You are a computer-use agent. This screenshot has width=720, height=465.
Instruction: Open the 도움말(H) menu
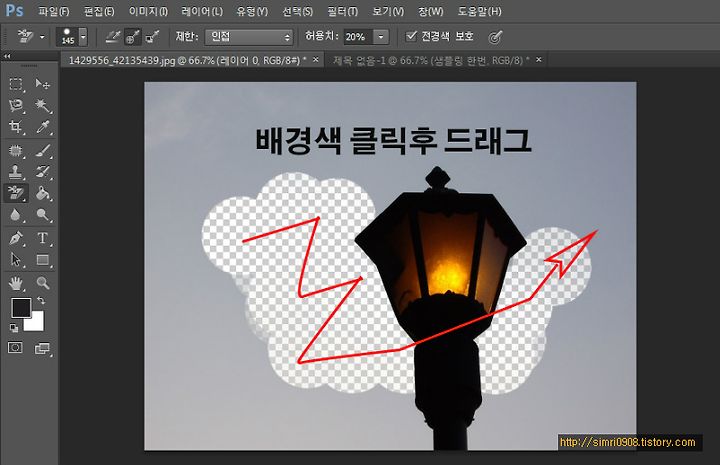tap(479, 11)
